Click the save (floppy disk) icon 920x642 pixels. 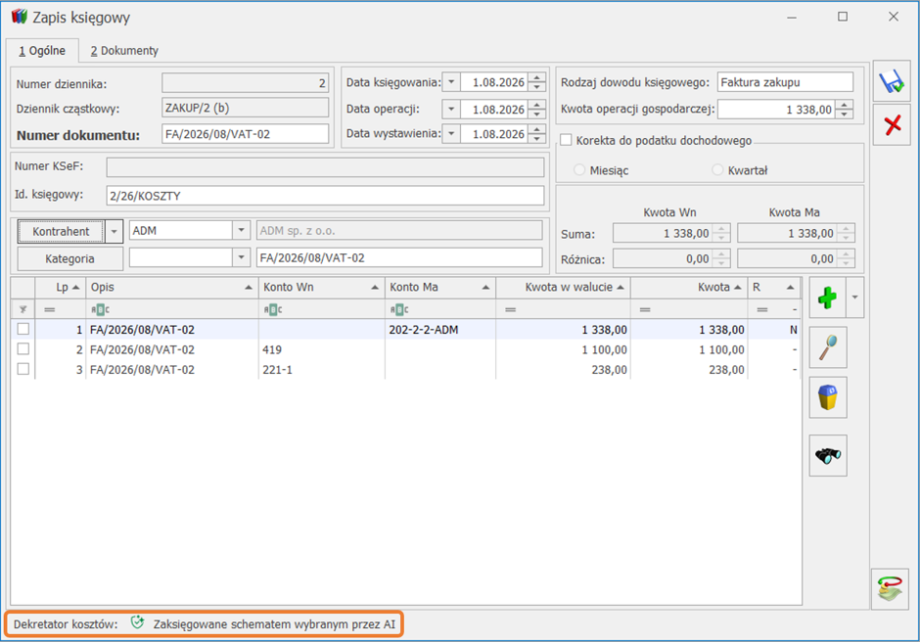coord(891,81)
